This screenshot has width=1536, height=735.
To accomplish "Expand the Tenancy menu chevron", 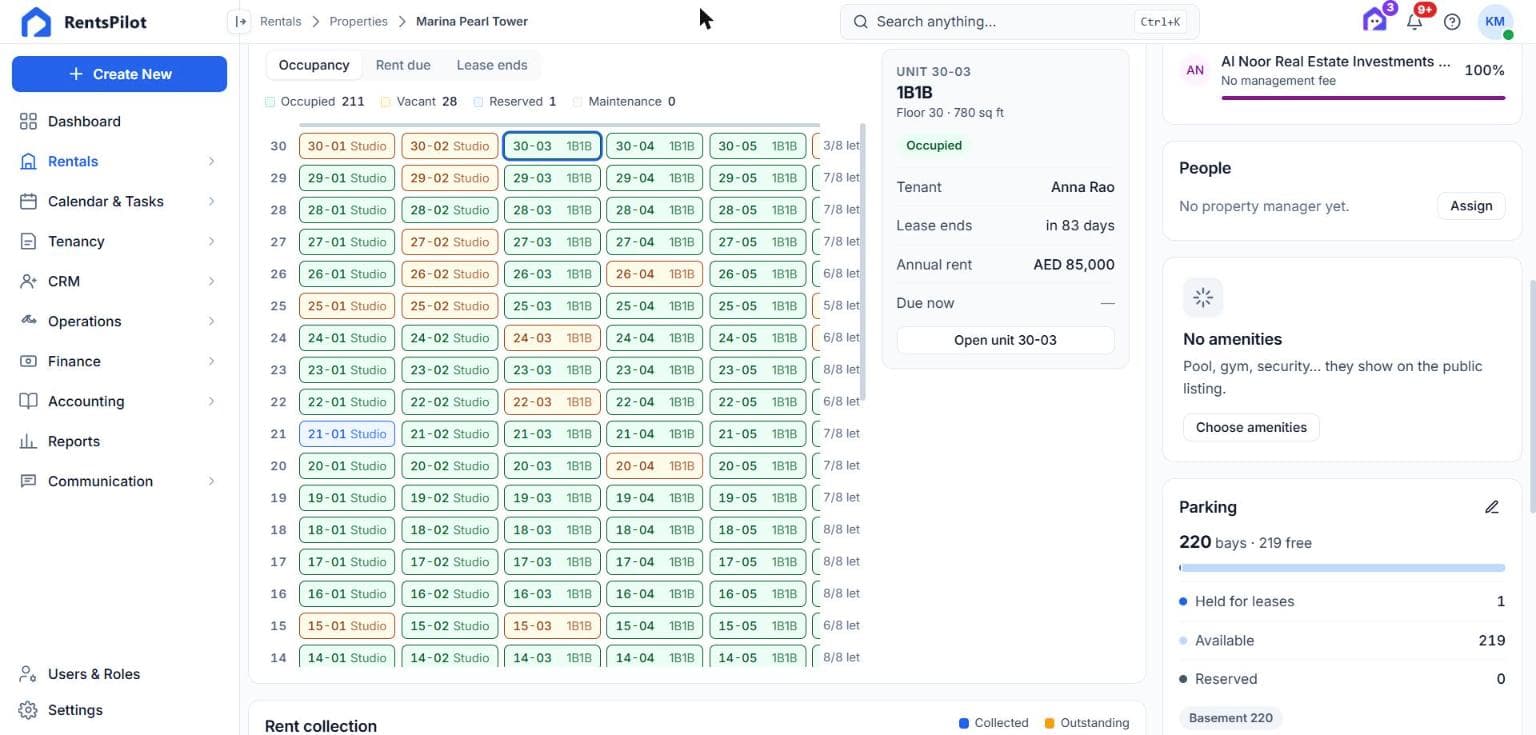I will pyautogui.click(x=211, y=241).
